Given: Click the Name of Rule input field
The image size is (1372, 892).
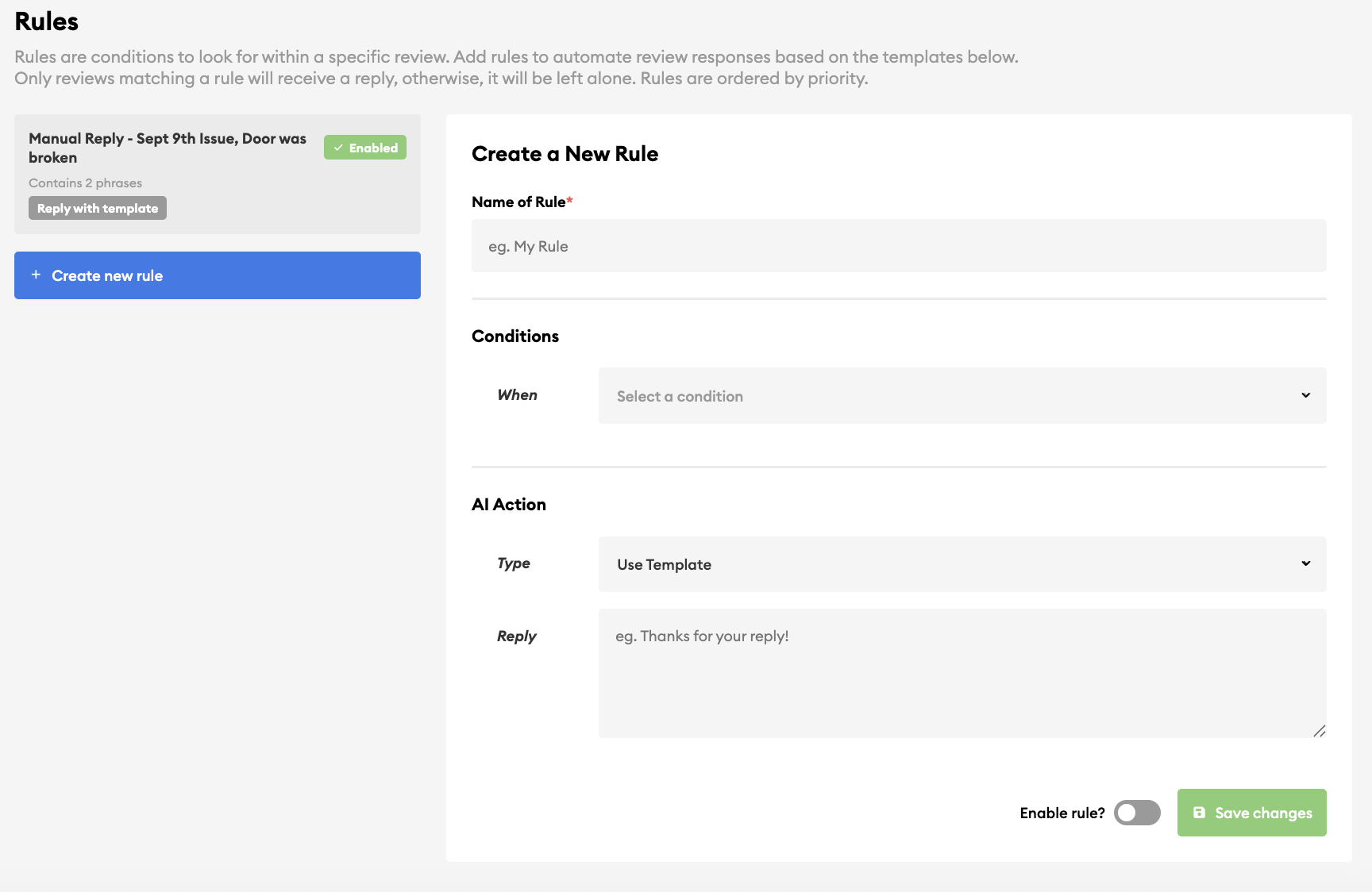Looking at the screenshot, I should click(898, 245).
